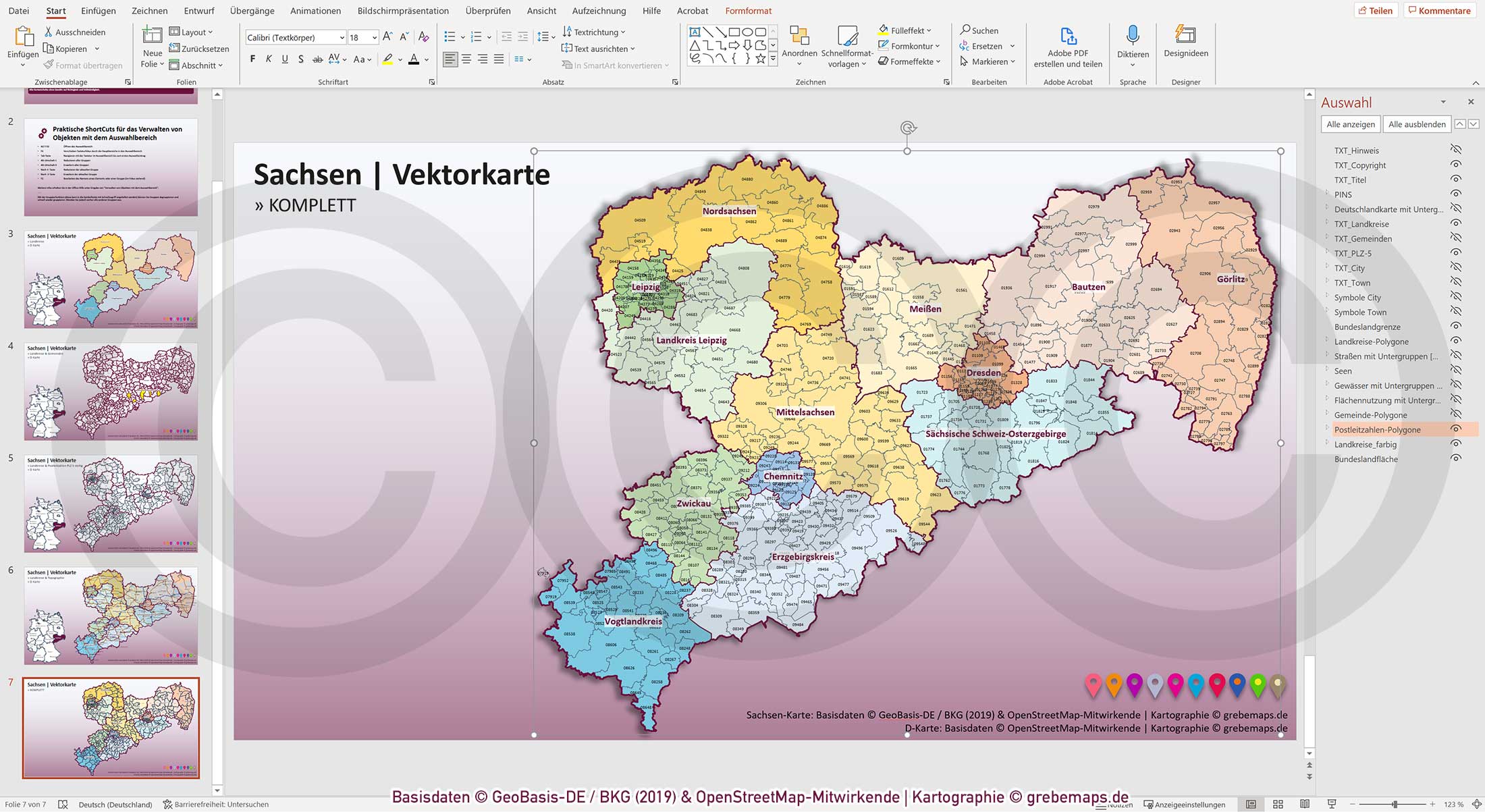The width and height of the screenshot is (1485, 812).
Task: Click the Teilen button
Action: pos(1376,10)
